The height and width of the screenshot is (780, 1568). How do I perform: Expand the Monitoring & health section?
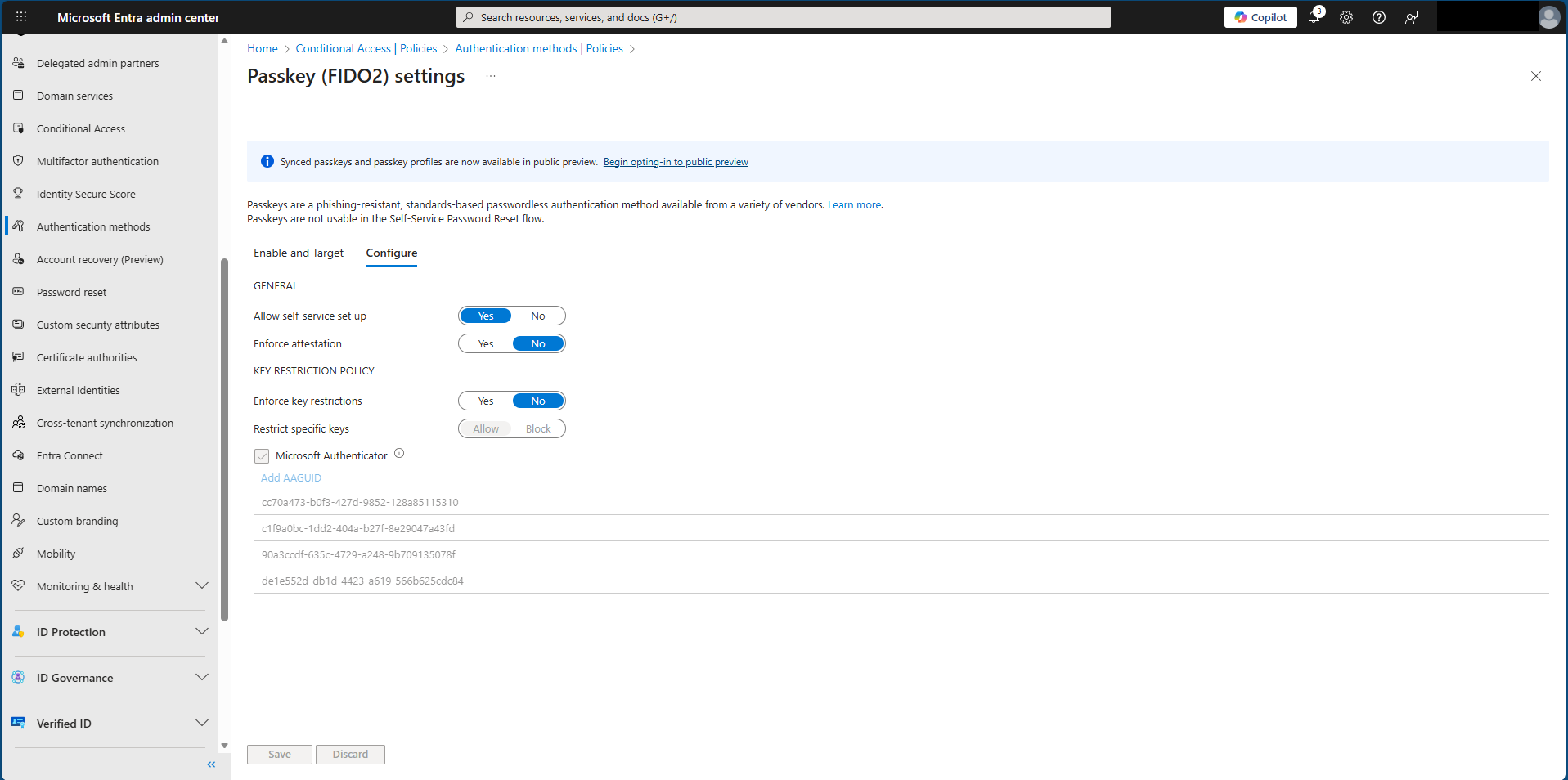point(202,586)
